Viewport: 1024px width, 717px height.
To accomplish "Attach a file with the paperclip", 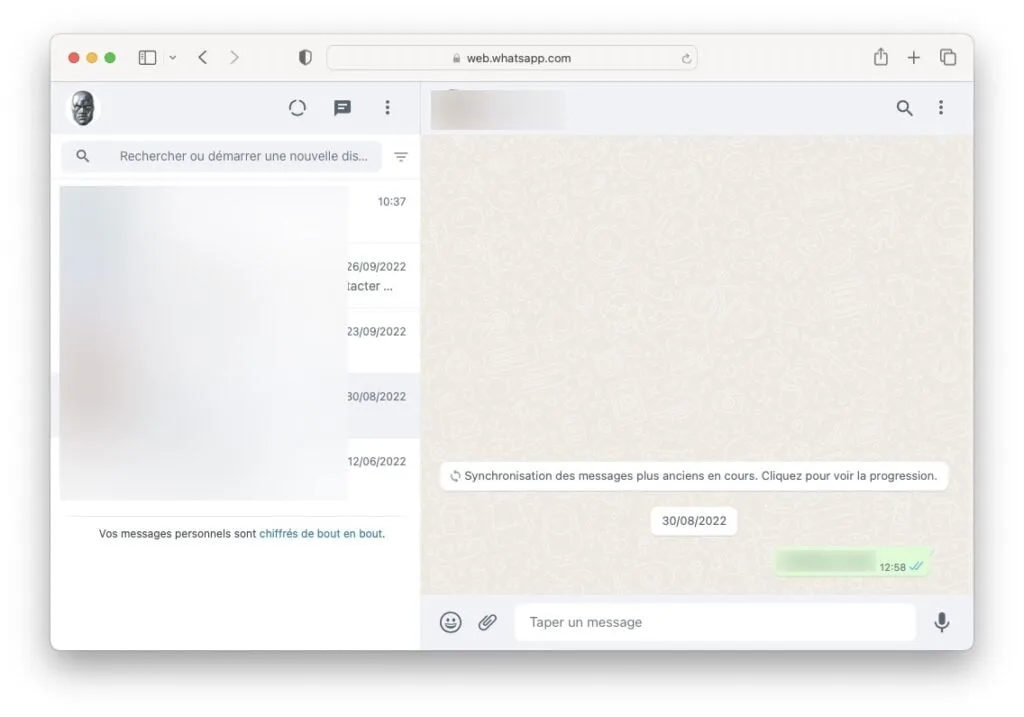I will [x=488, y=622].
